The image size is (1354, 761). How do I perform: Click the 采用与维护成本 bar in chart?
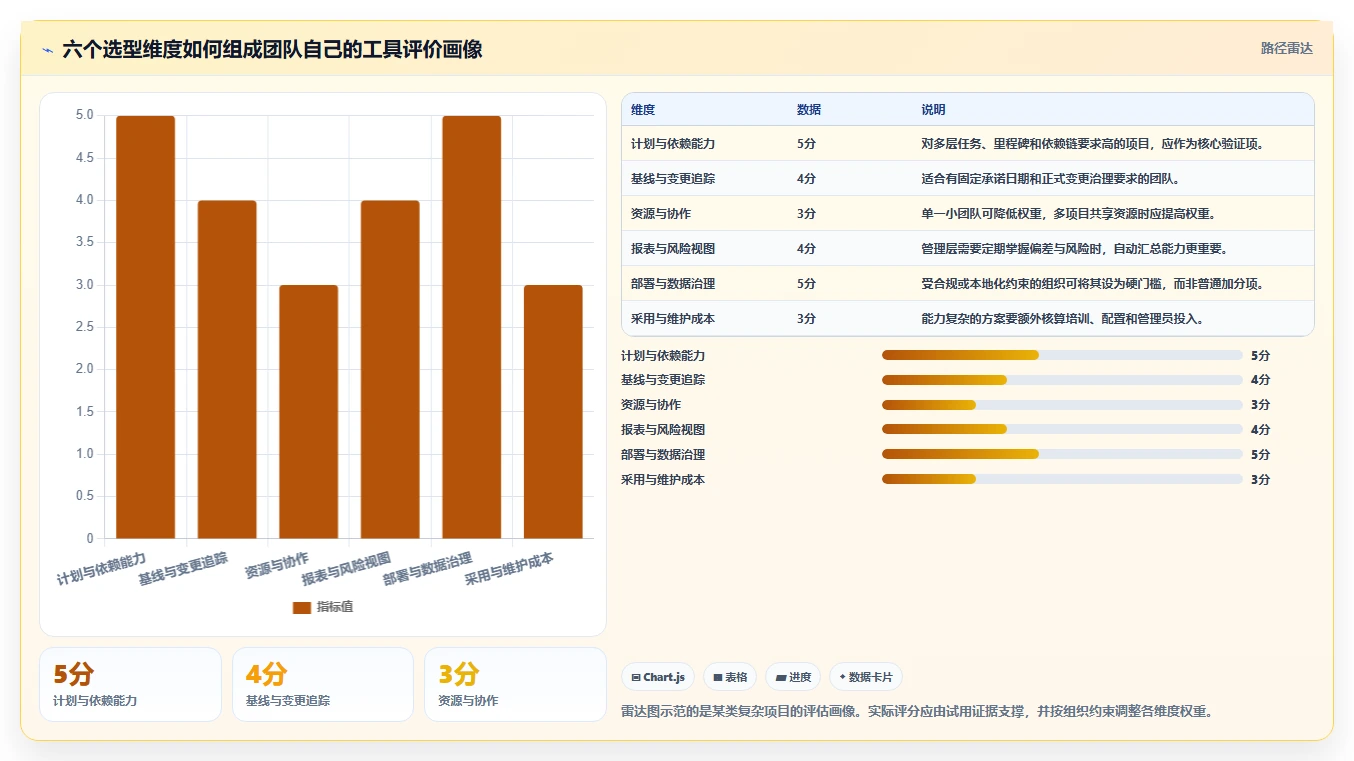(553, 412)
